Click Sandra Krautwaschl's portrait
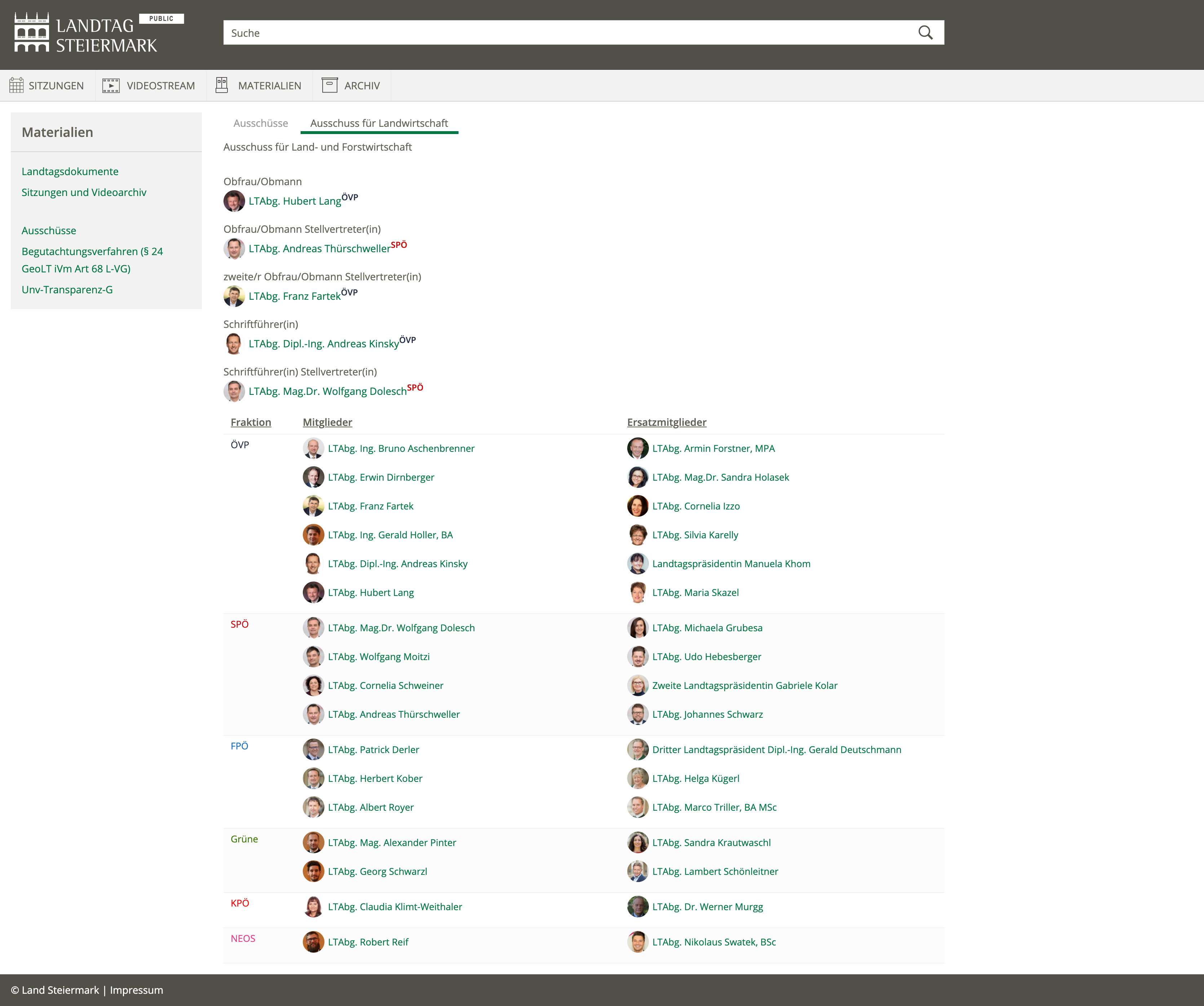 pos(638,843)
